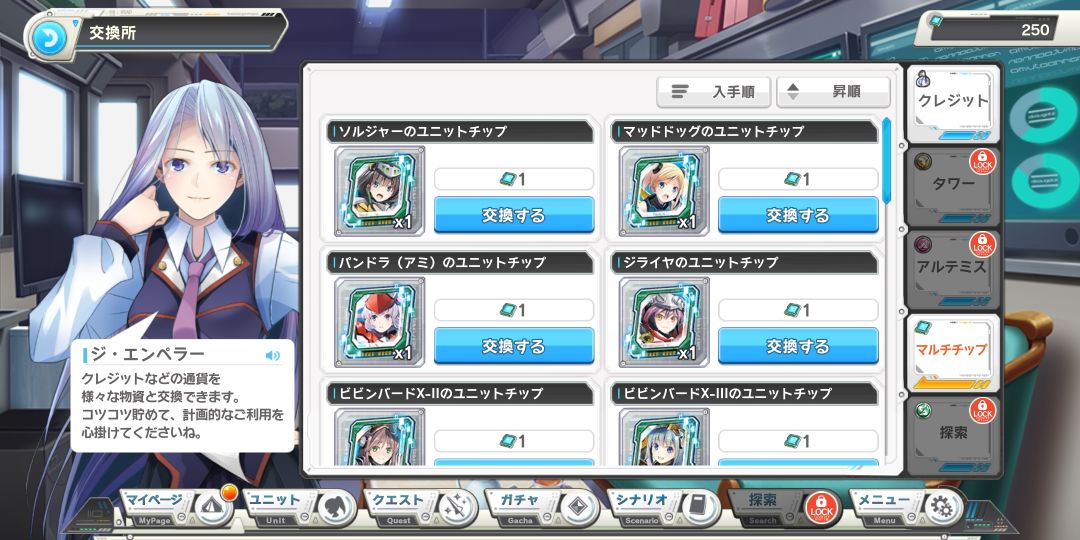Switch to the クレジット tab
This screenshot has width=1080, height=540.
(x=953, y=103)
